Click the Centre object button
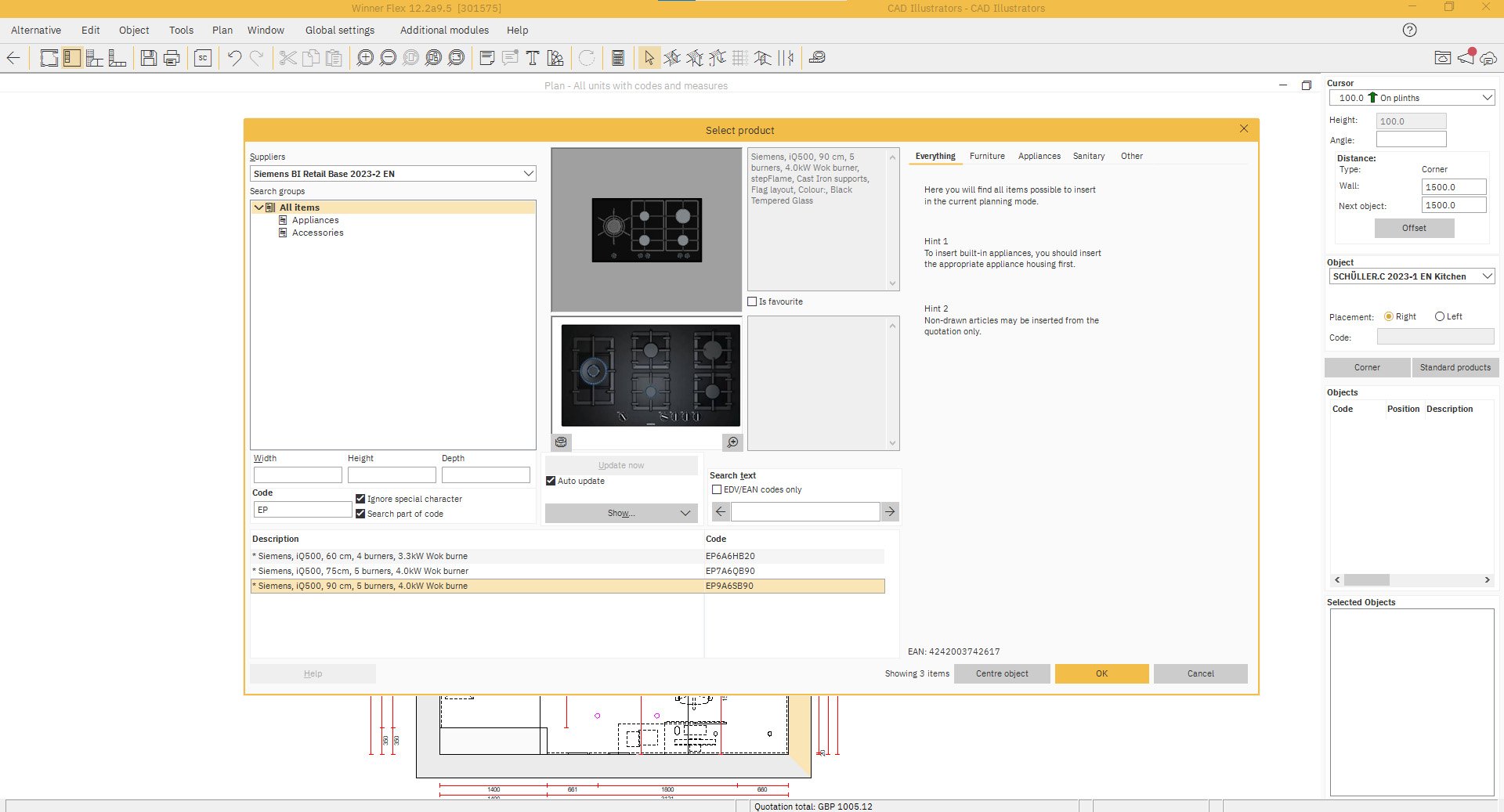Image resolution: width=1504 pixels, height=812 pixels. coord(1002,673)
